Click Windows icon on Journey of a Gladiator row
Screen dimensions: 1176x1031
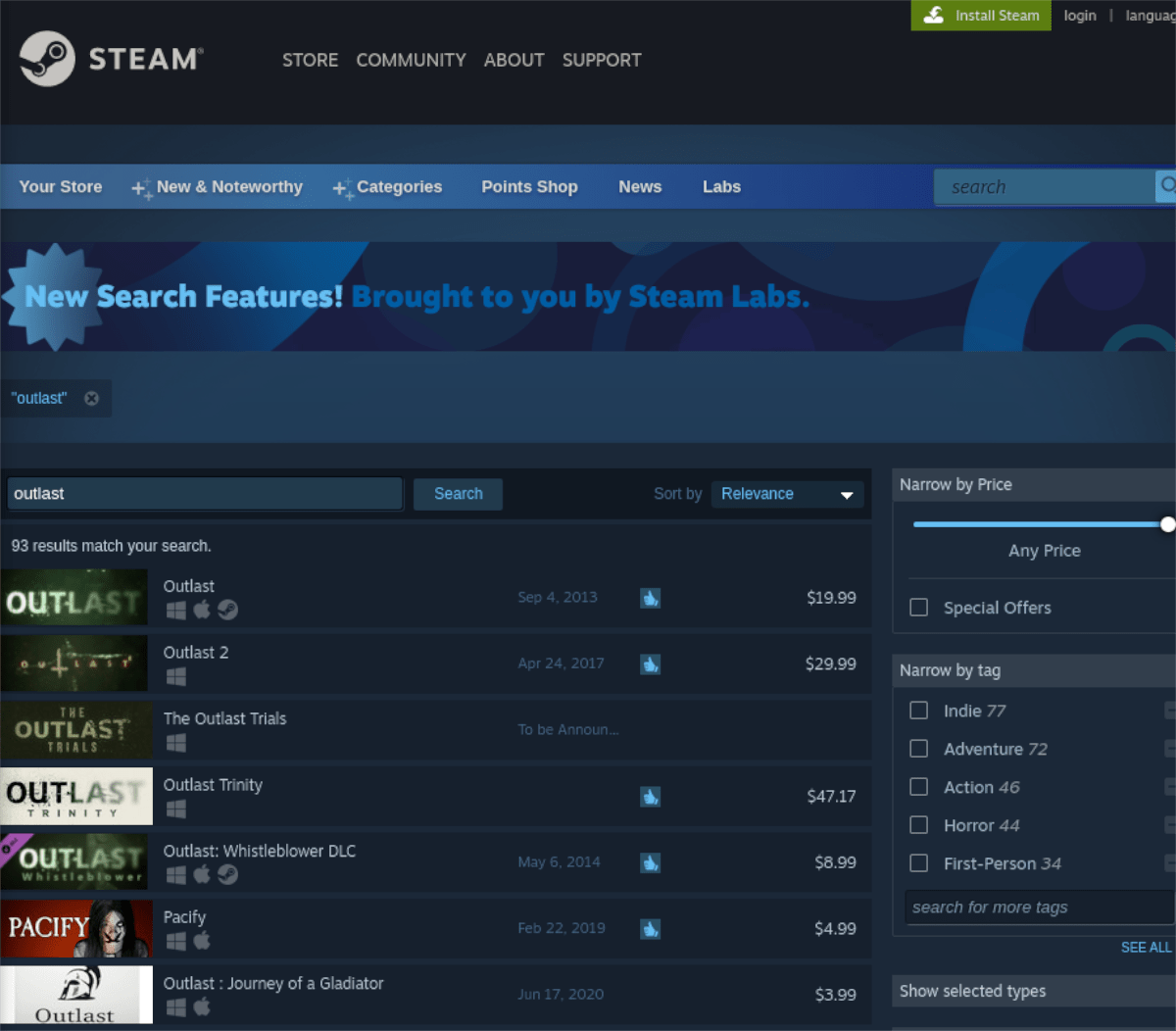click(175, 1007)
